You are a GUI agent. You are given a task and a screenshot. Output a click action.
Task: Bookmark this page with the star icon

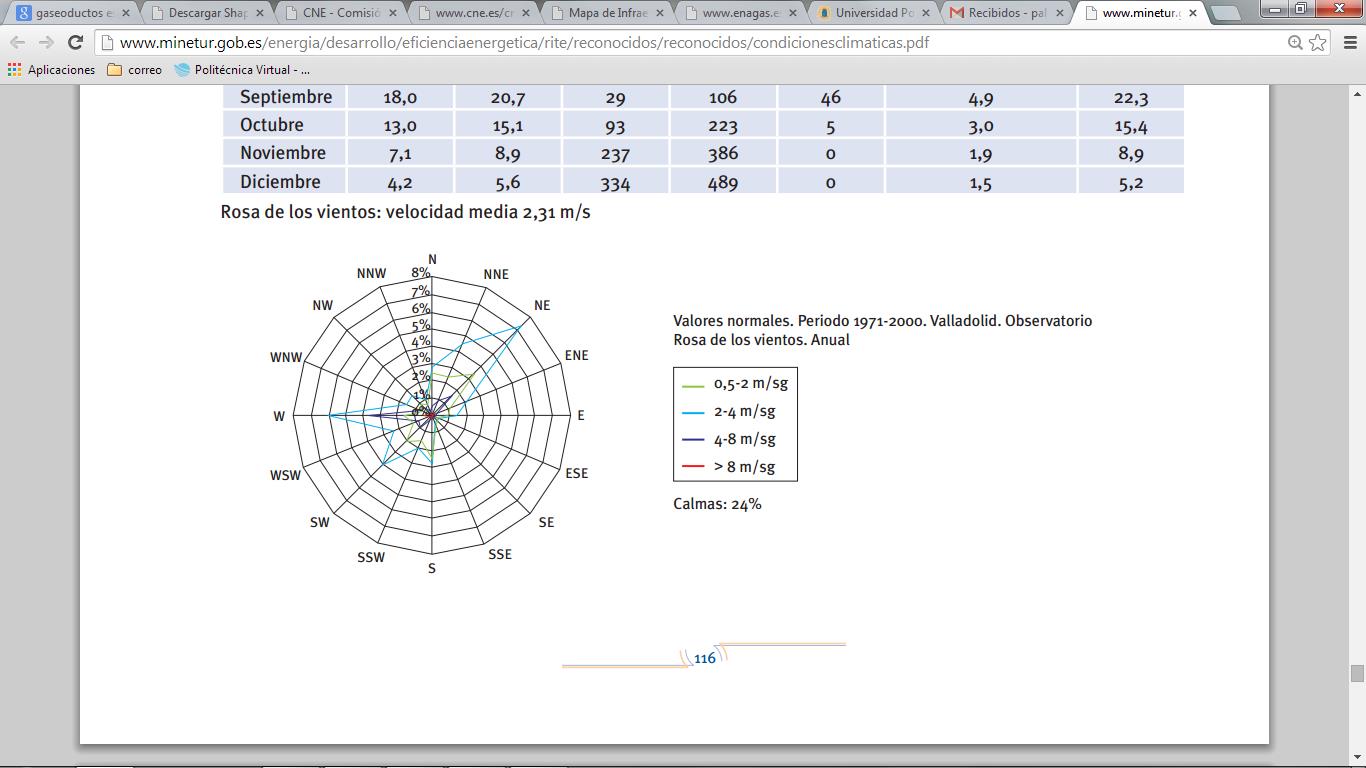click(1318, 43)
